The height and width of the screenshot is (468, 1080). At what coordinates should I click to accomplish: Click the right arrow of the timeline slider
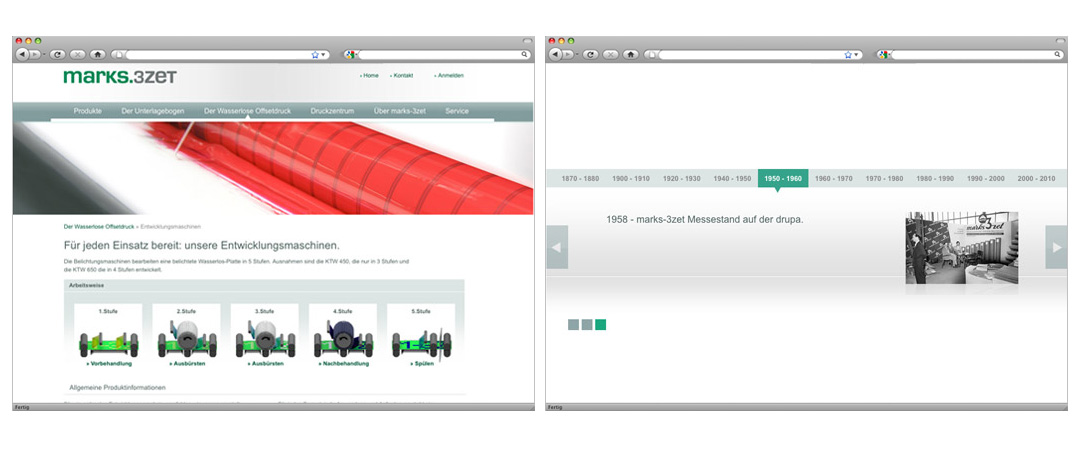[1056, 247]
